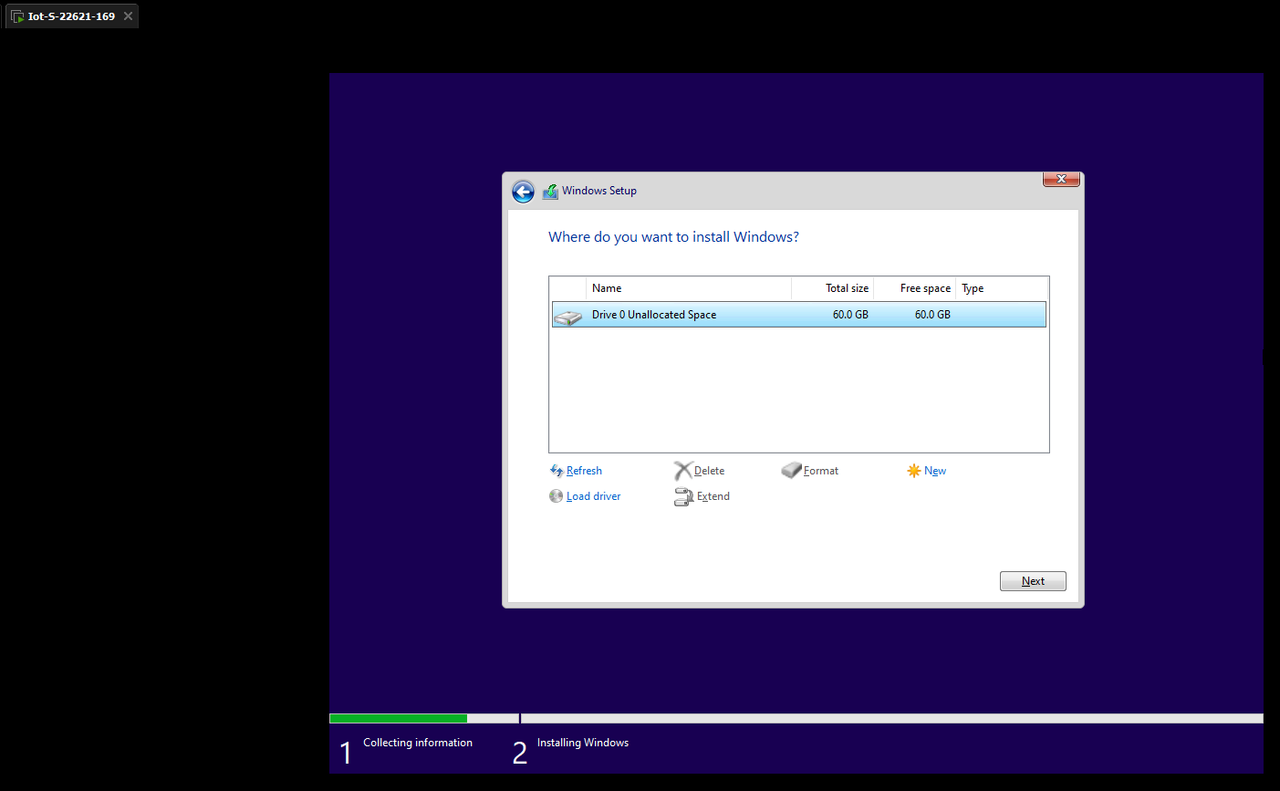Click the New star icon
Screen dimensions: 1280x791
click(x=914, y=471)
